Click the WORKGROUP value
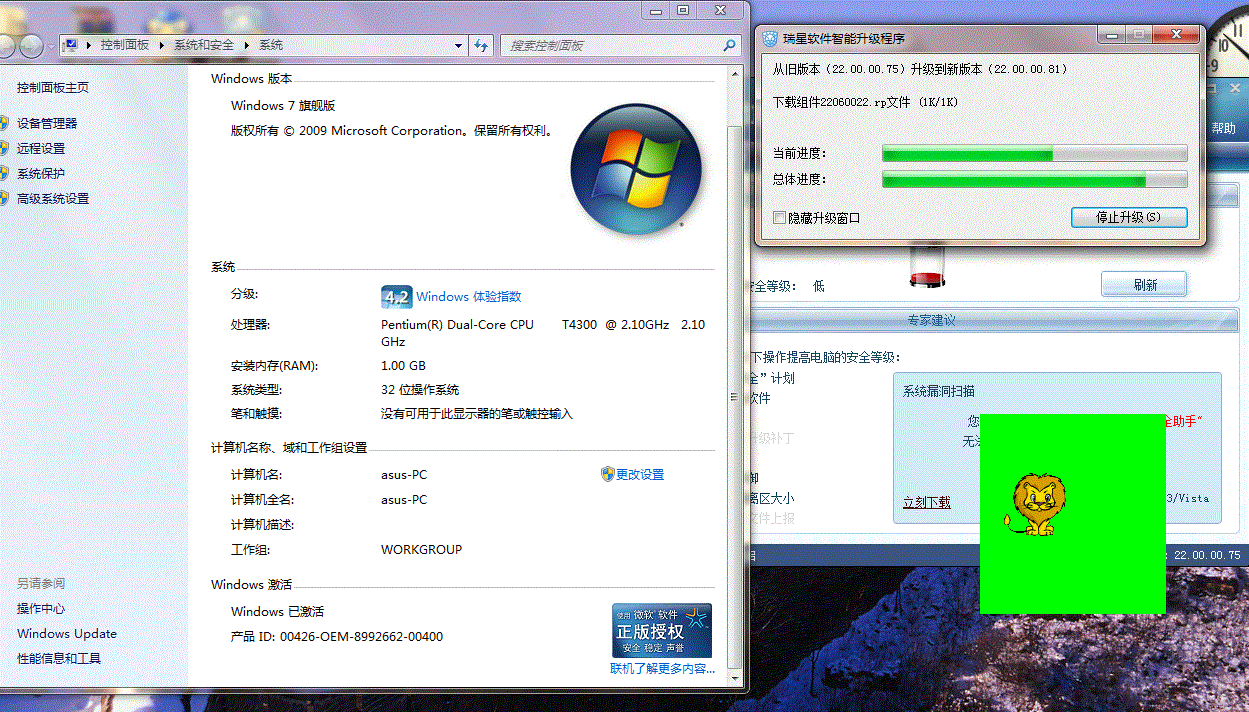 421,550
